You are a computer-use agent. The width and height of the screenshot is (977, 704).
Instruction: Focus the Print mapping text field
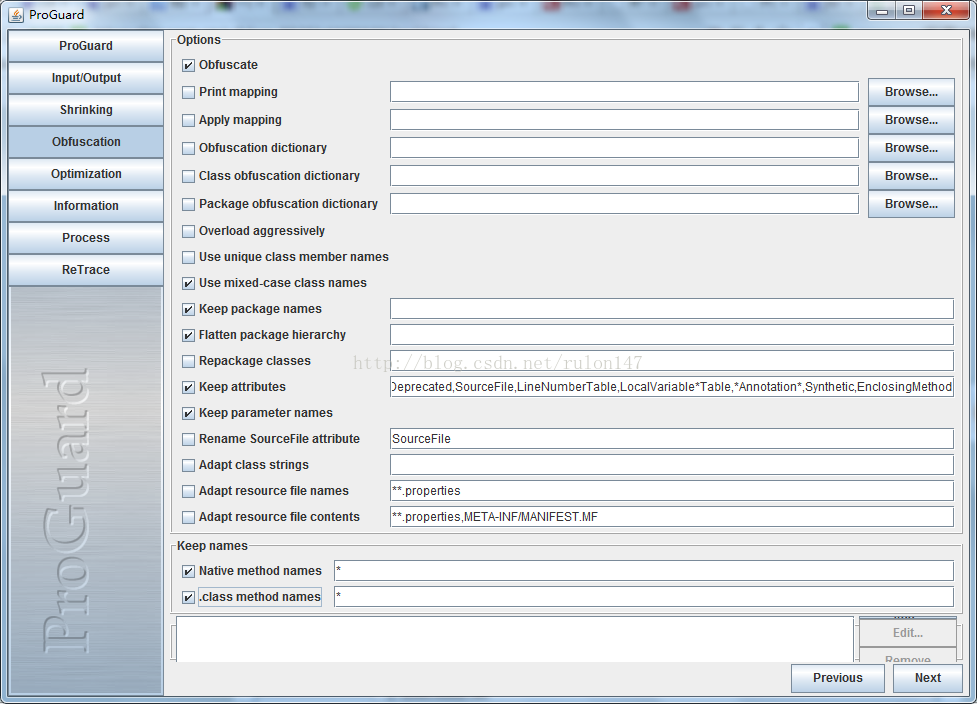pyautogui.click(x=624, y=92)
